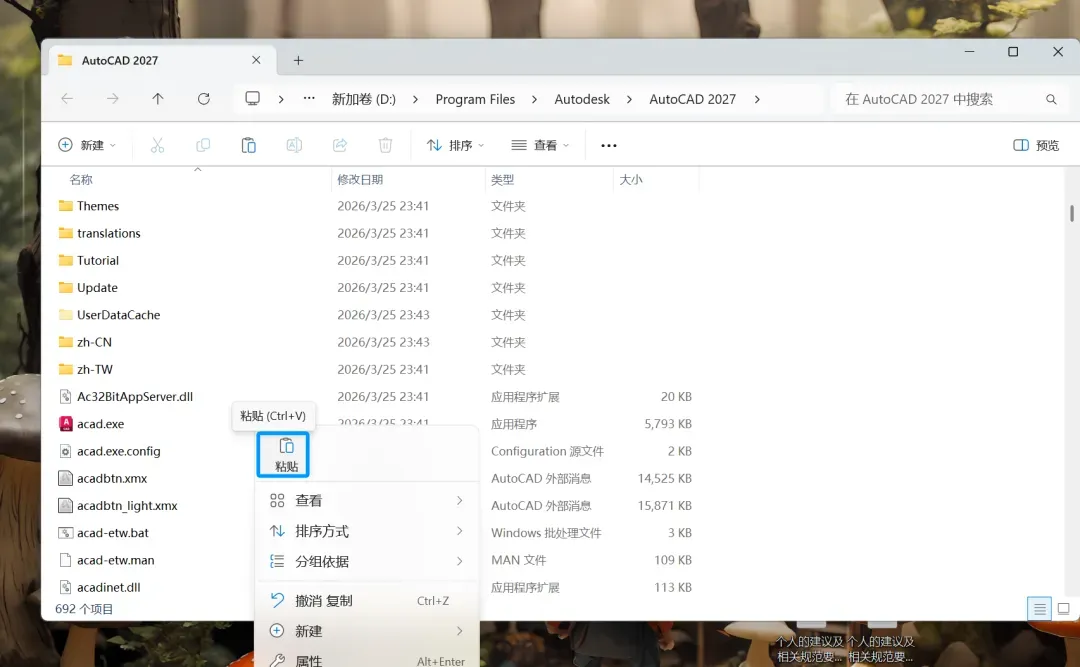
Task: Click the vertical scrollbar thumb
Action: click(1072, 213)
